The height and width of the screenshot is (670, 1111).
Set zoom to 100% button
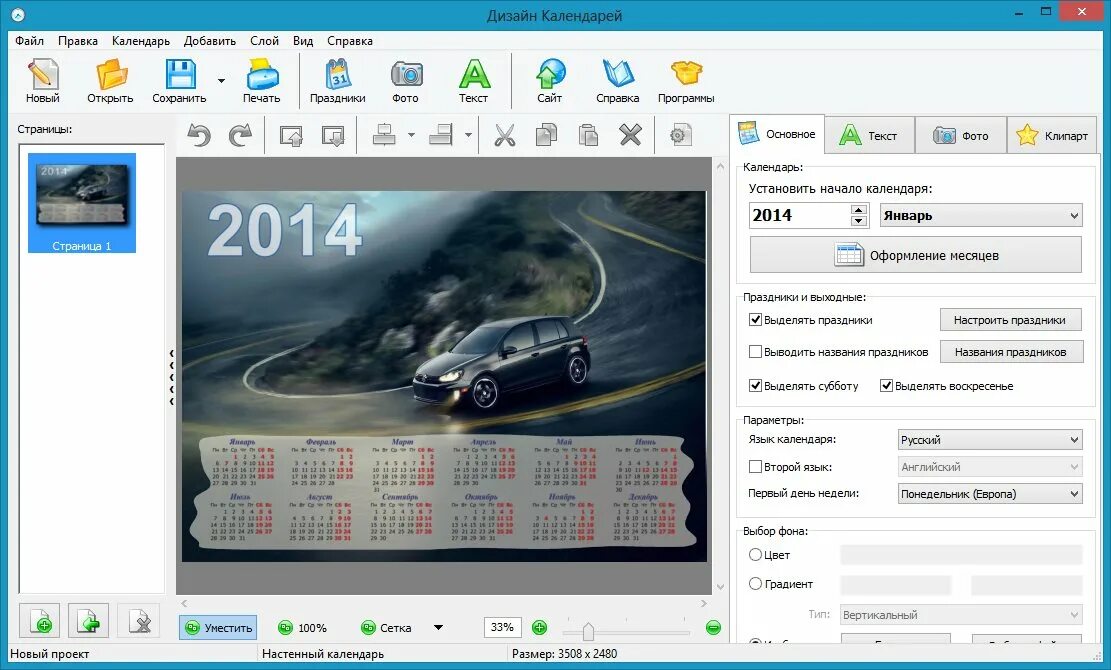[x=303, y=628]
